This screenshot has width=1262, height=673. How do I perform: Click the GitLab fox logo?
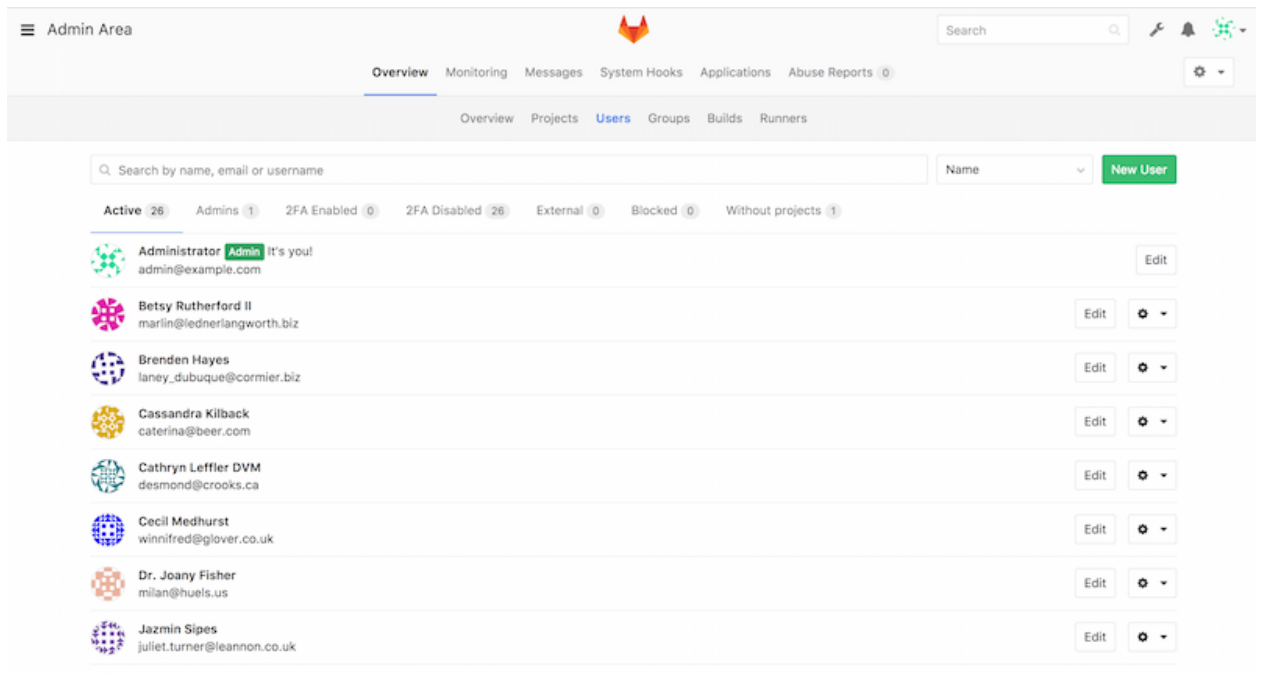(x=633, y=29)
